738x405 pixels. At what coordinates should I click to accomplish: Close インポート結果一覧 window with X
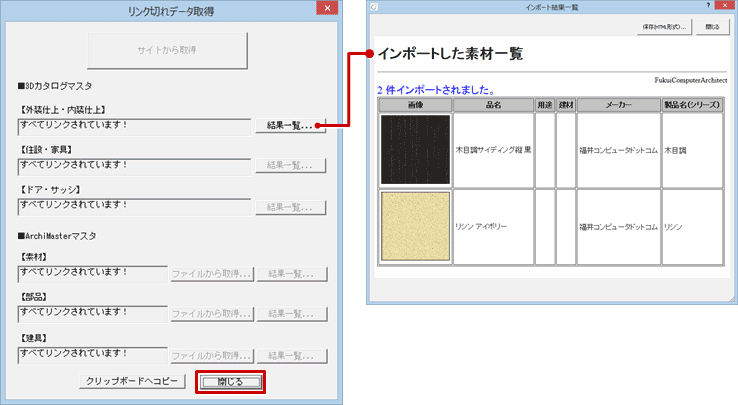[726, 5]
